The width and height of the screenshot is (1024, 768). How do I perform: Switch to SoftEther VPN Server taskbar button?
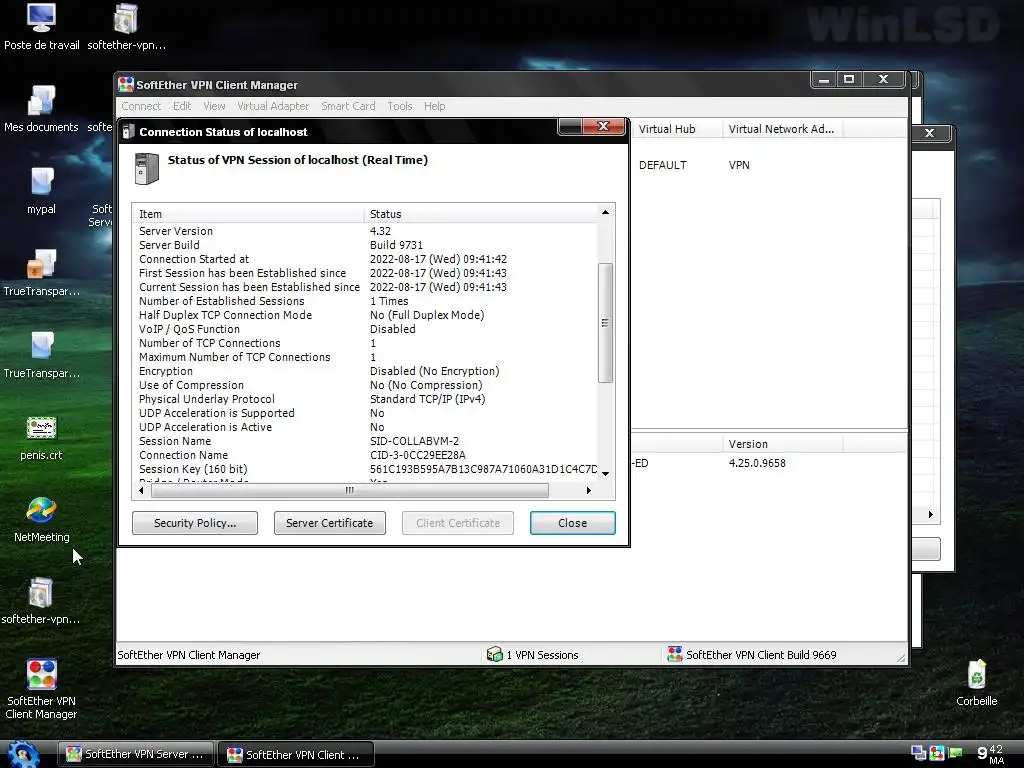136,754
